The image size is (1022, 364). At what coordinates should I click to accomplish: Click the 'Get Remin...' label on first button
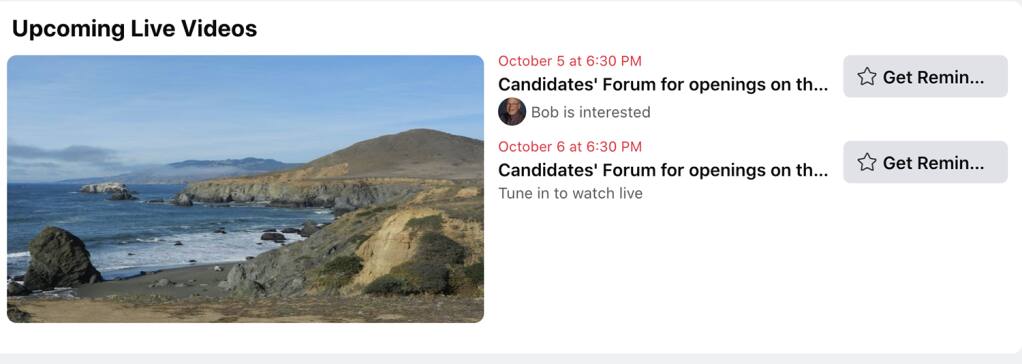coord(933,77)
